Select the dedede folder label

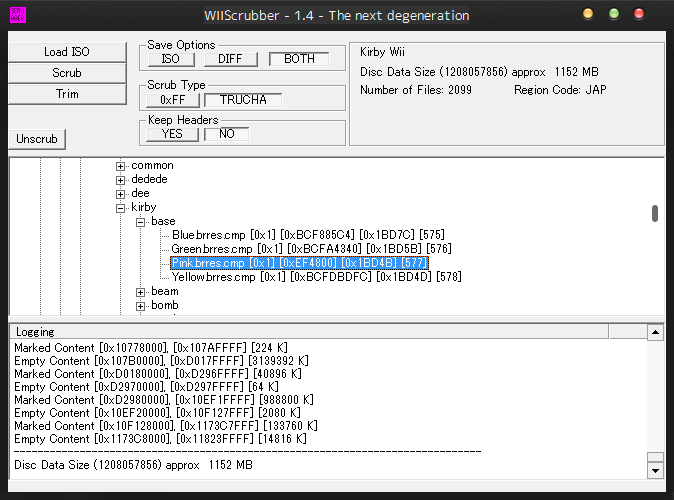[x=149, y=179]
